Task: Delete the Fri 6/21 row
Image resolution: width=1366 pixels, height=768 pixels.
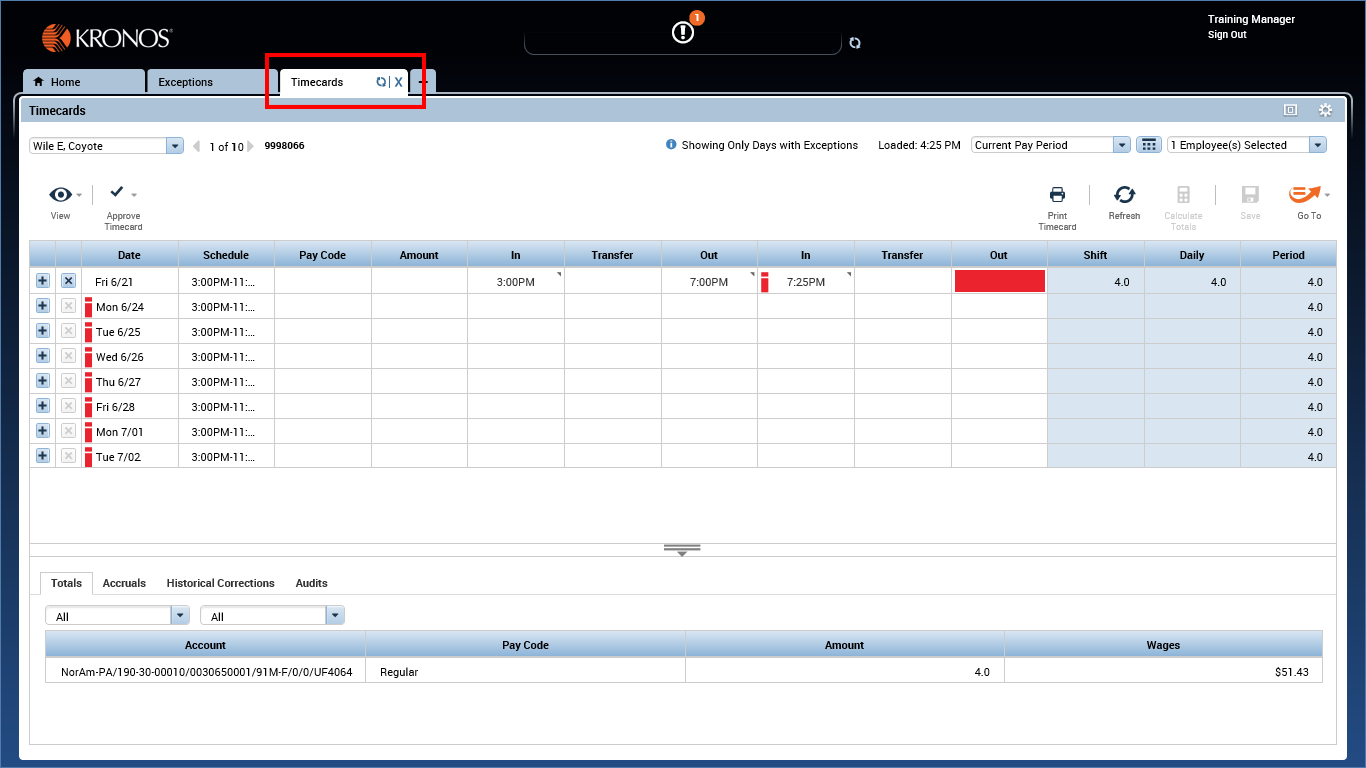Action: pos(68,281)
